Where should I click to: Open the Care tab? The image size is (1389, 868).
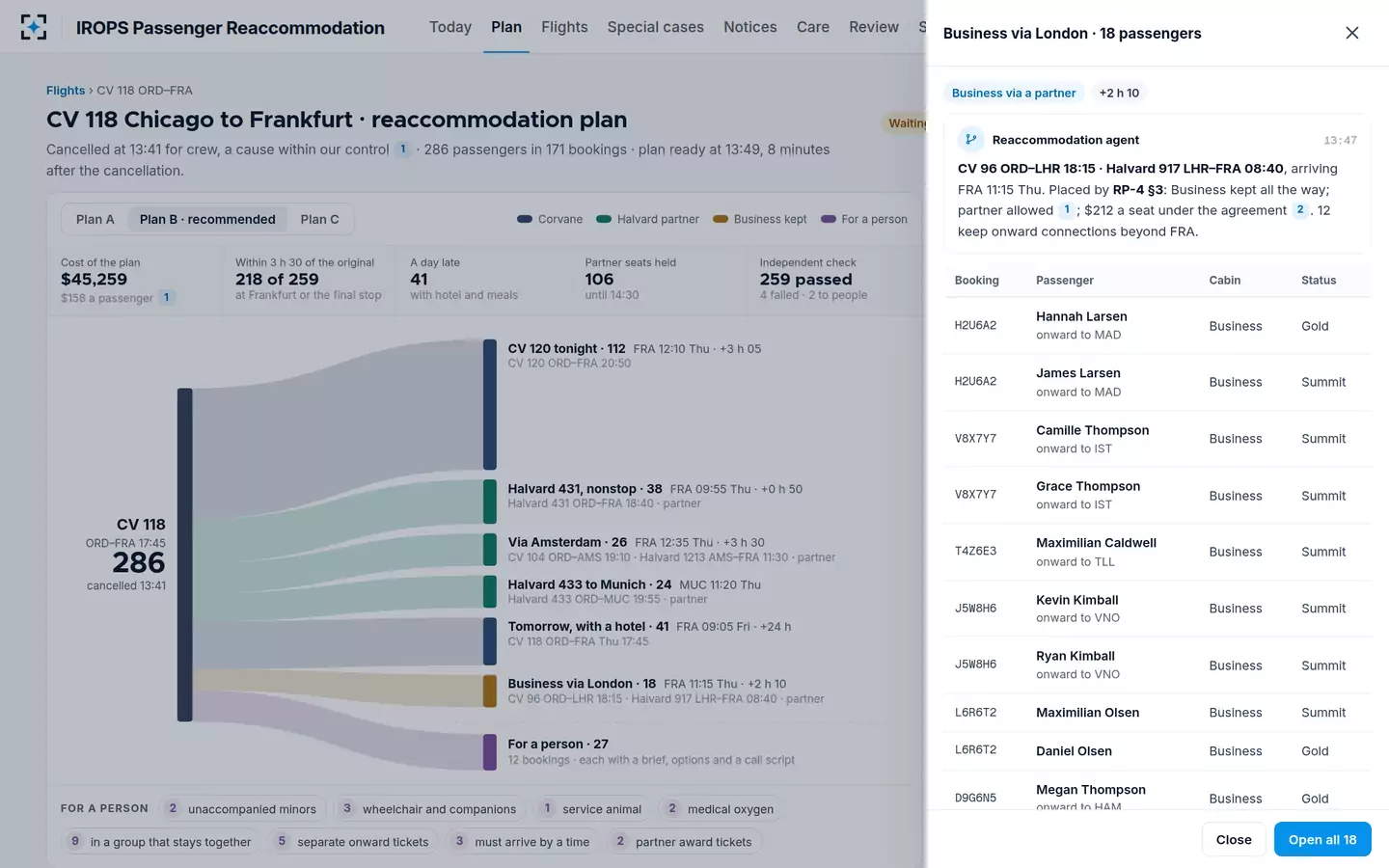pyautogui.click(x=813, y=27)
